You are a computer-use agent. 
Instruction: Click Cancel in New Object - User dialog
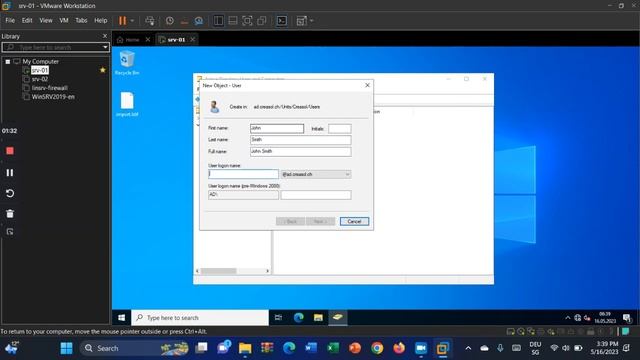[354, 221]
